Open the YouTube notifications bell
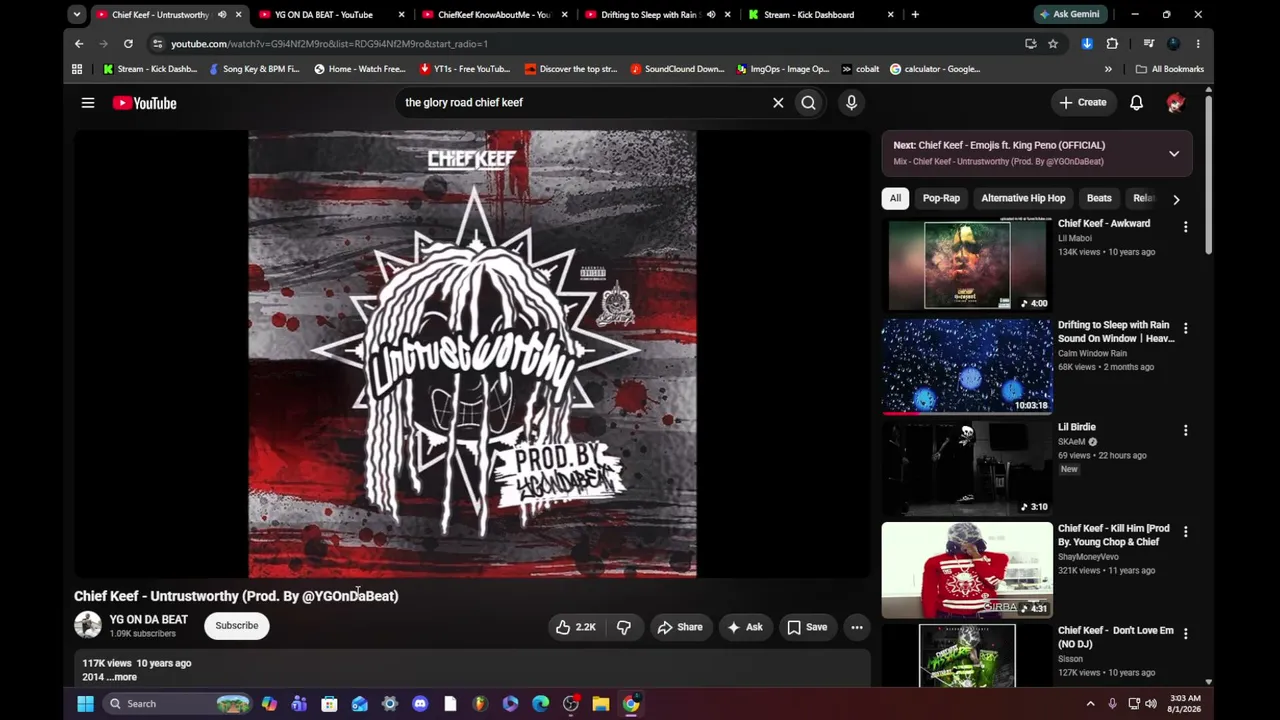Image resolution: width=1280 pixels, height=720 pixels. (1136, 102)
